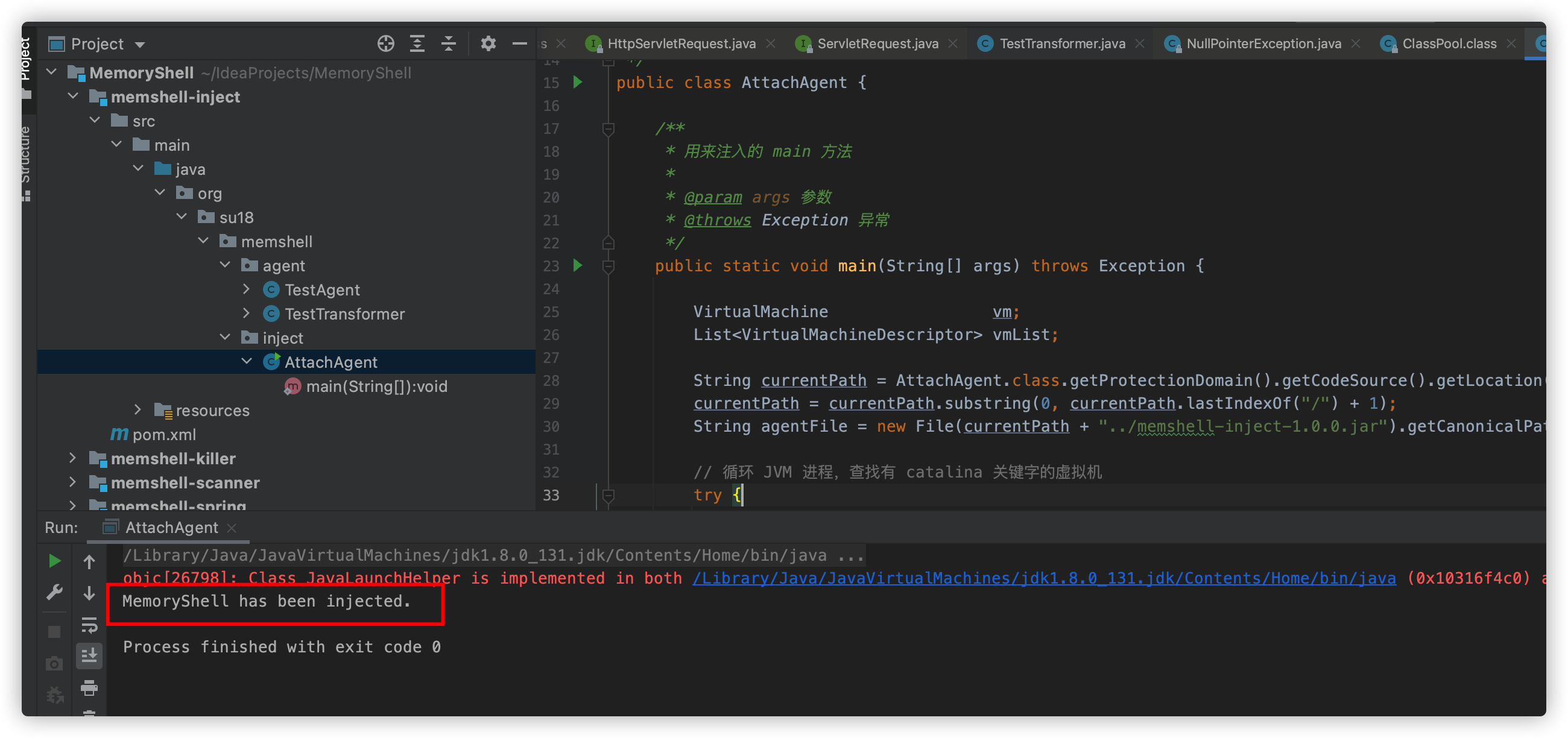Rerun AttachAgent with green play button
Viewport: 1568px width, 738px height.
[x=54, y=560]
